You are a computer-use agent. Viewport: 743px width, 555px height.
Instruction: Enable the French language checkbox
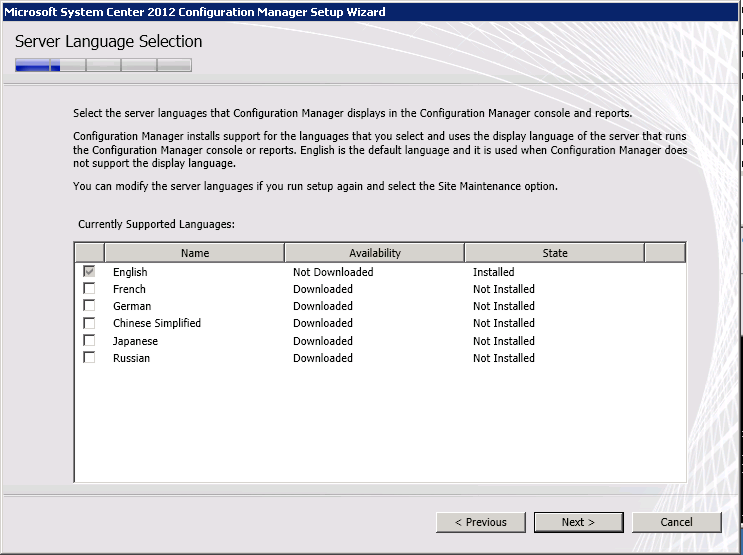pyautogui.click(x=89, y=288)
